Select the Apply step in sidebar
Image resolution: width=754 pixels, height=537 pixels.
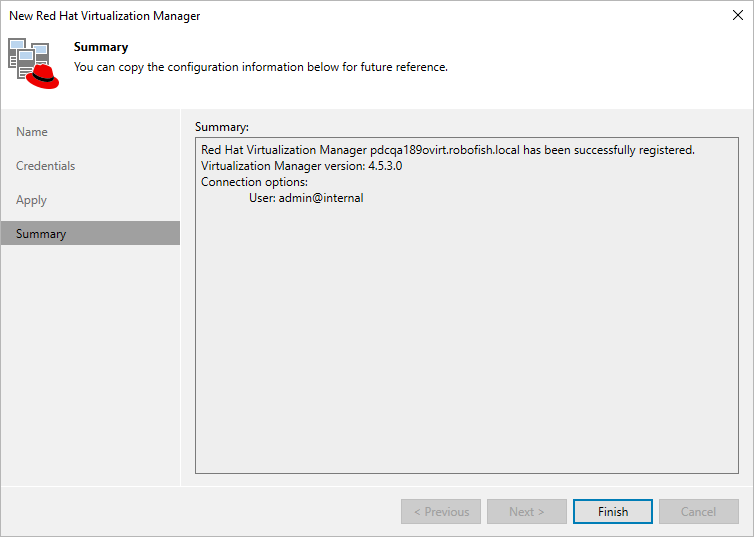[32, 200]
